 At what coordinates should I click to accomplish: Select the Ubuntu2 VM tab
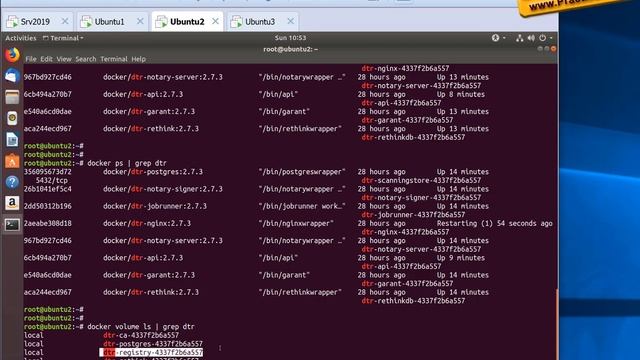point(187,22)
